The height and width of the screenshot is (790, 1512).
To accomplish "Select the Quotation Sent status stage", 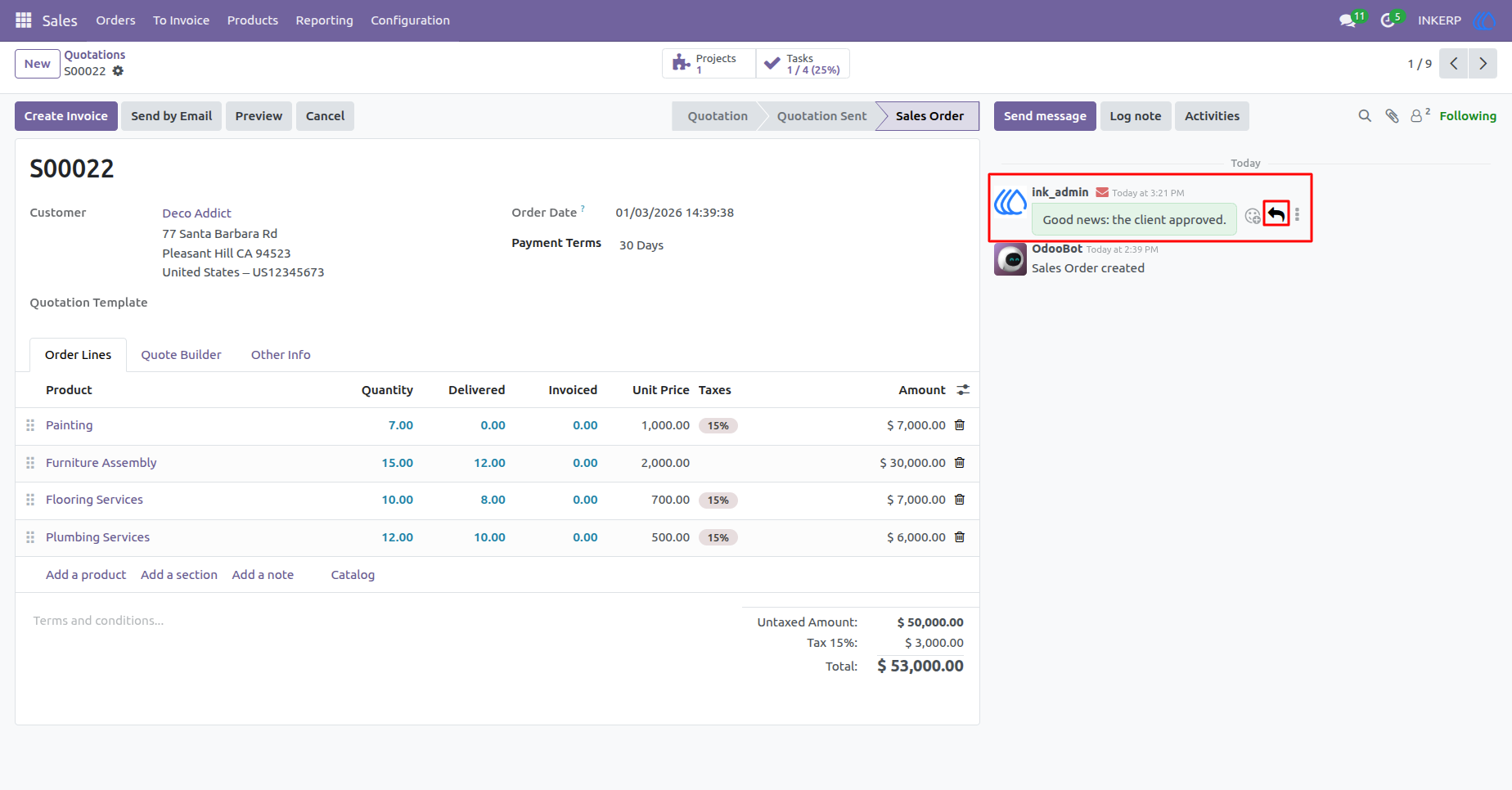I will pos(821,116).
